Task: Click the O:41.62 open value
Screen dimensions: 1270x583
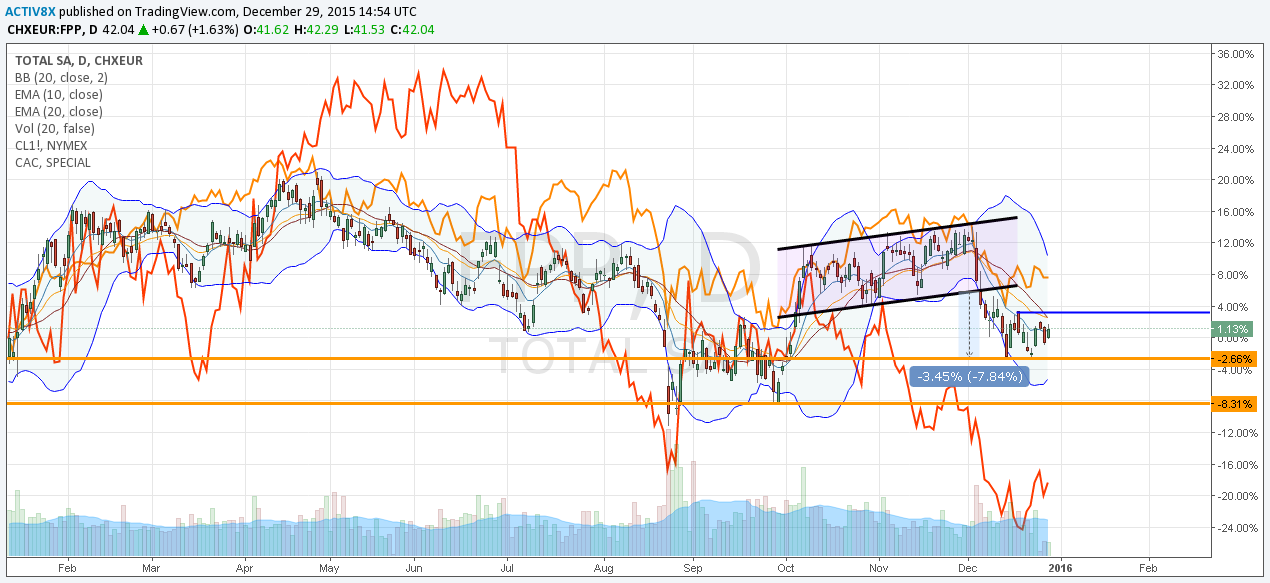Action: tap(267, 29)
